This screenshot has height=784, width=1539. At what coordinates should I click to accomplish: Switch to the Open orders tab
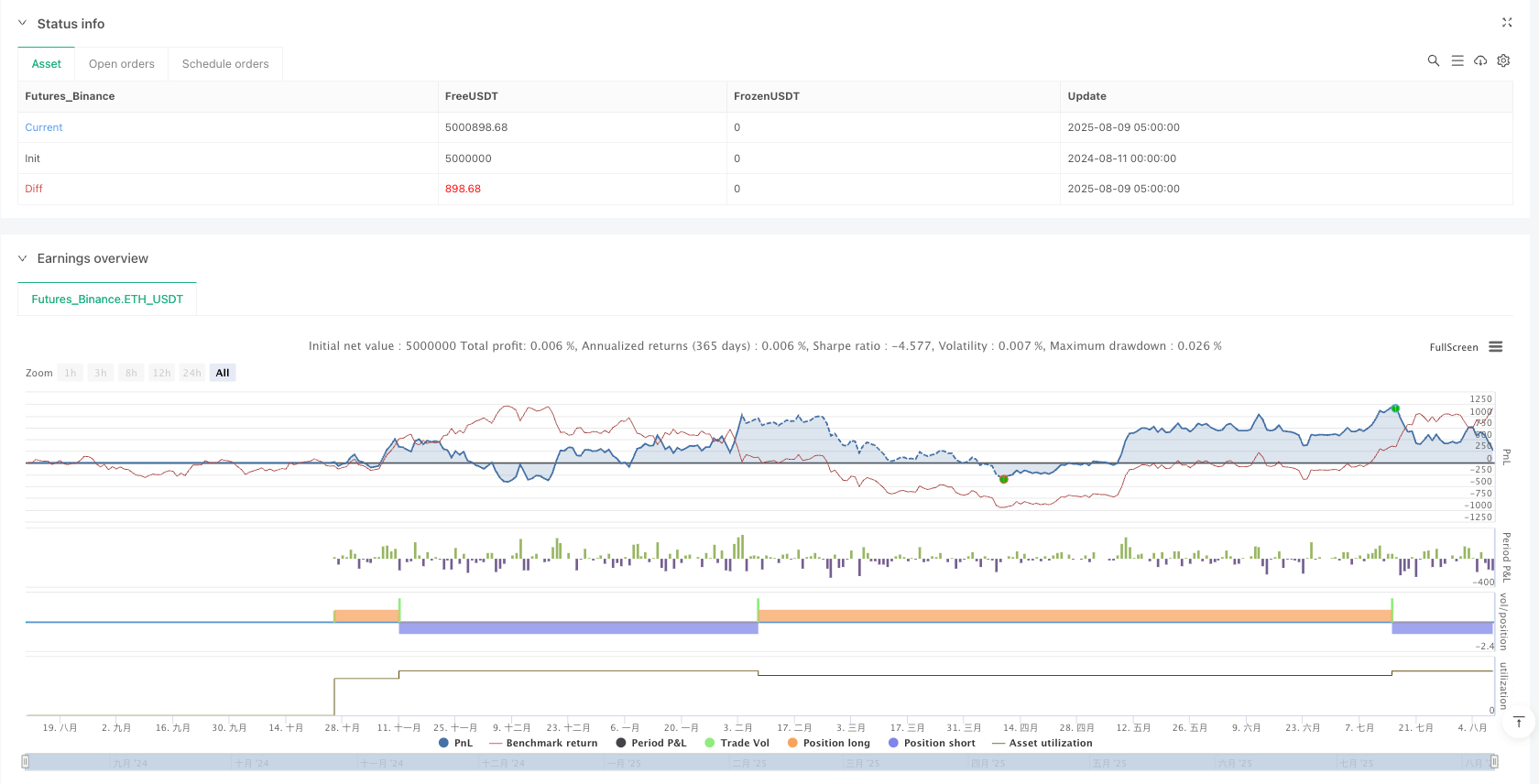point(122,64)
